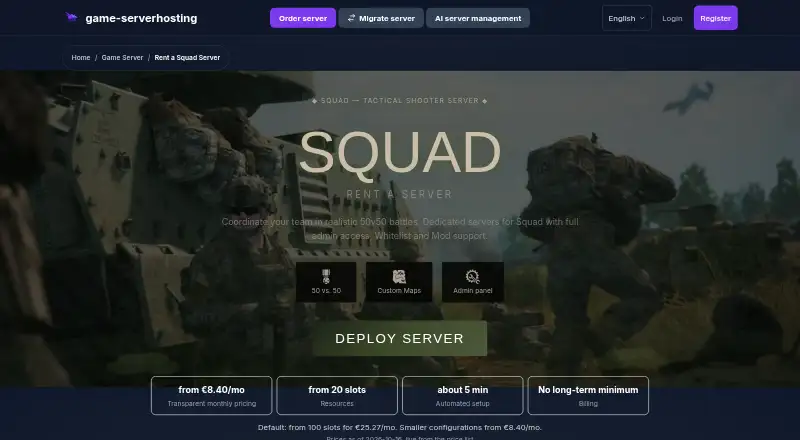Click the Migrate server arrows icon
Screen dimensions: 800x440
point(351,18)
